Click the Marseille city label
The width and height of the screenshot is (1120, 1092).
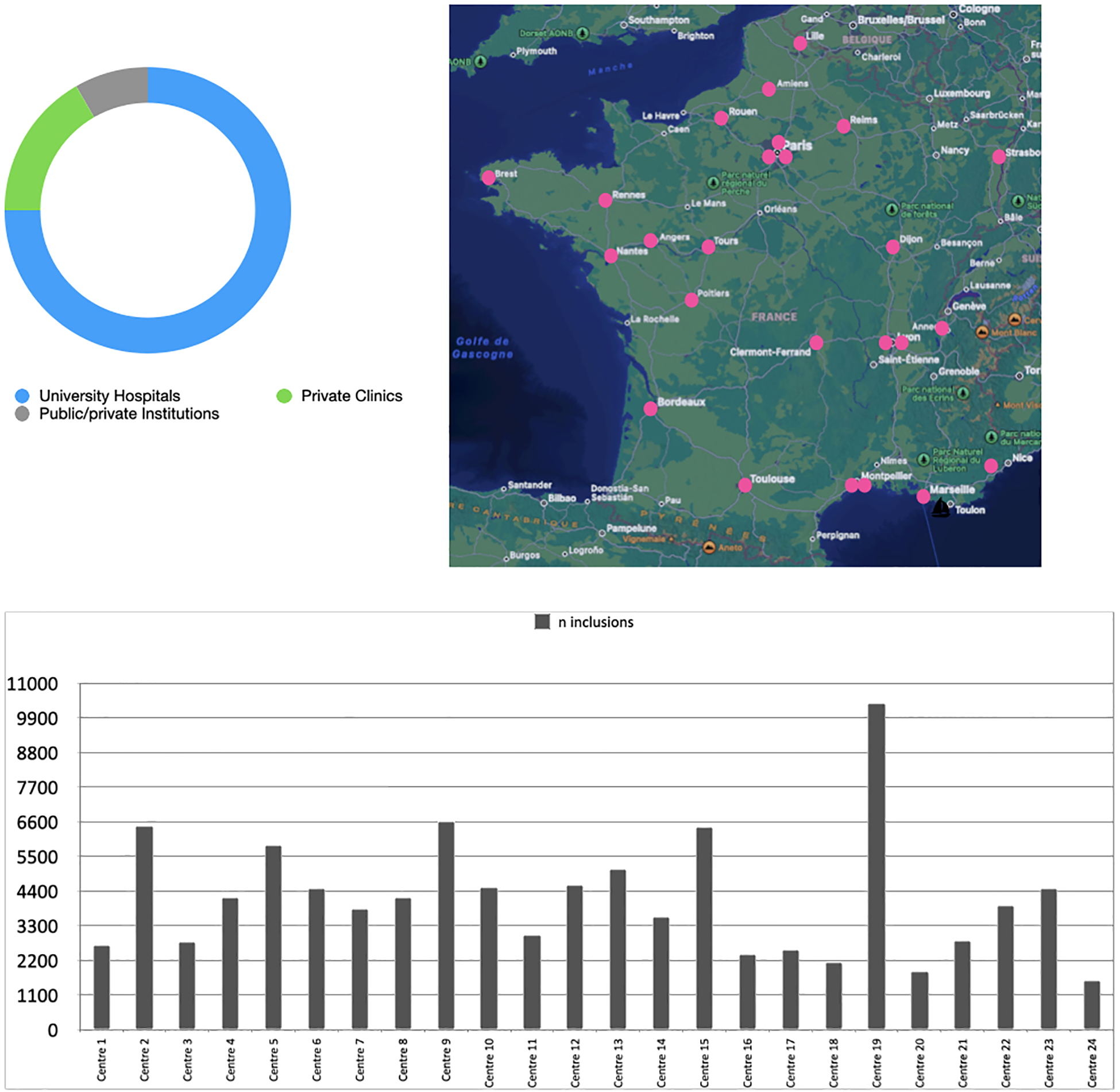(x=952, y=489)
